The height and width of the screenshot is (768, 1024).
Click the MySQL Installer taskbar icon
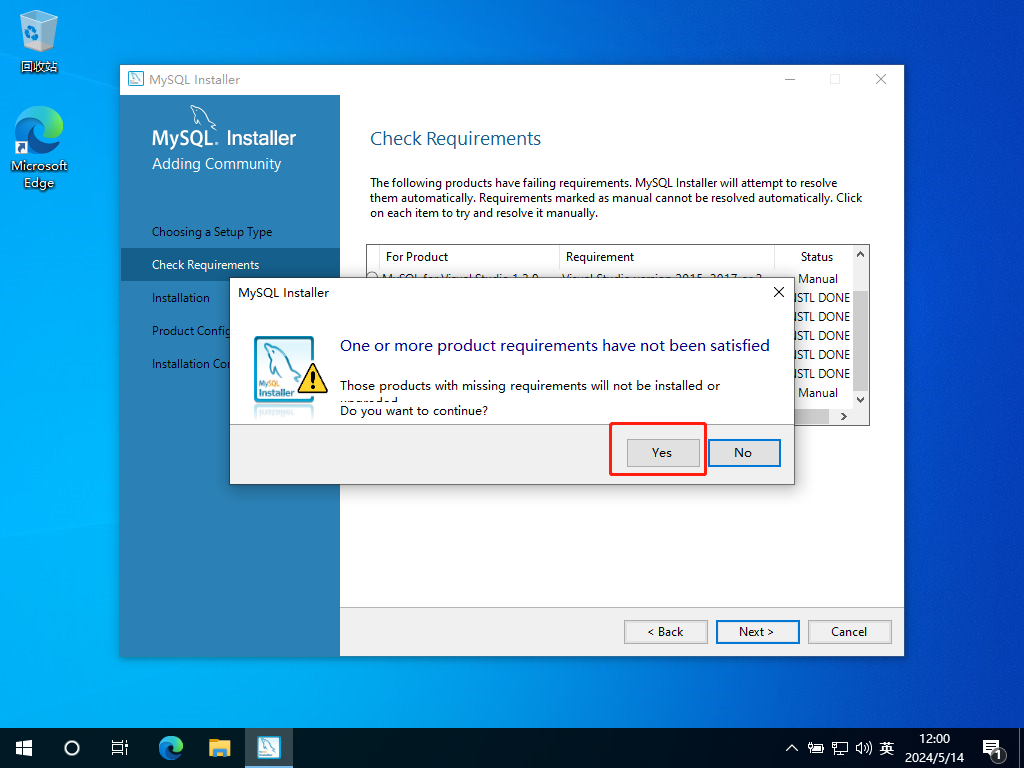click(268, 748)
